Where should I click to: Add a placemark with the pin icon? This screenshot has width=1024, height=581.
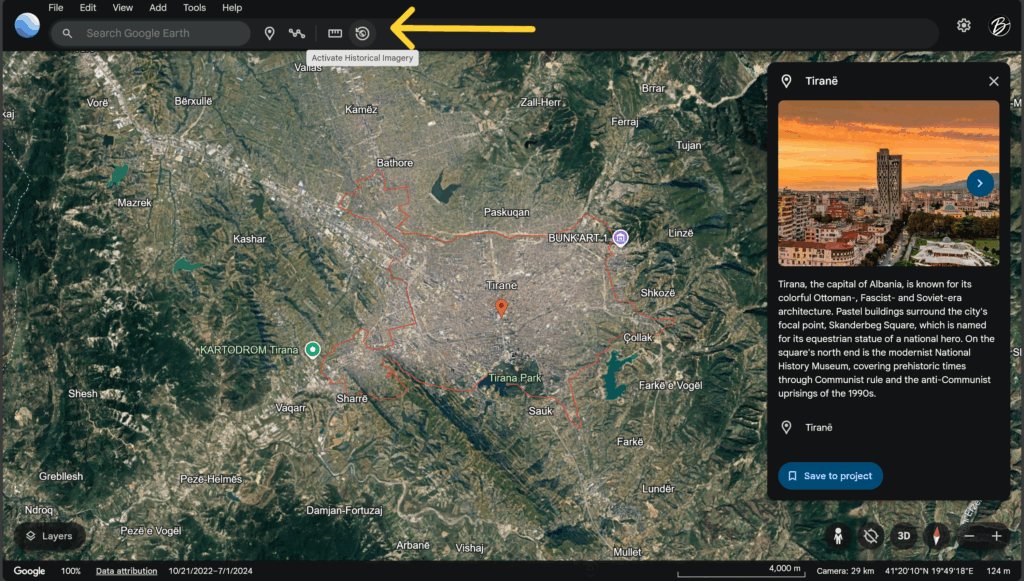(x=270, y=33)
